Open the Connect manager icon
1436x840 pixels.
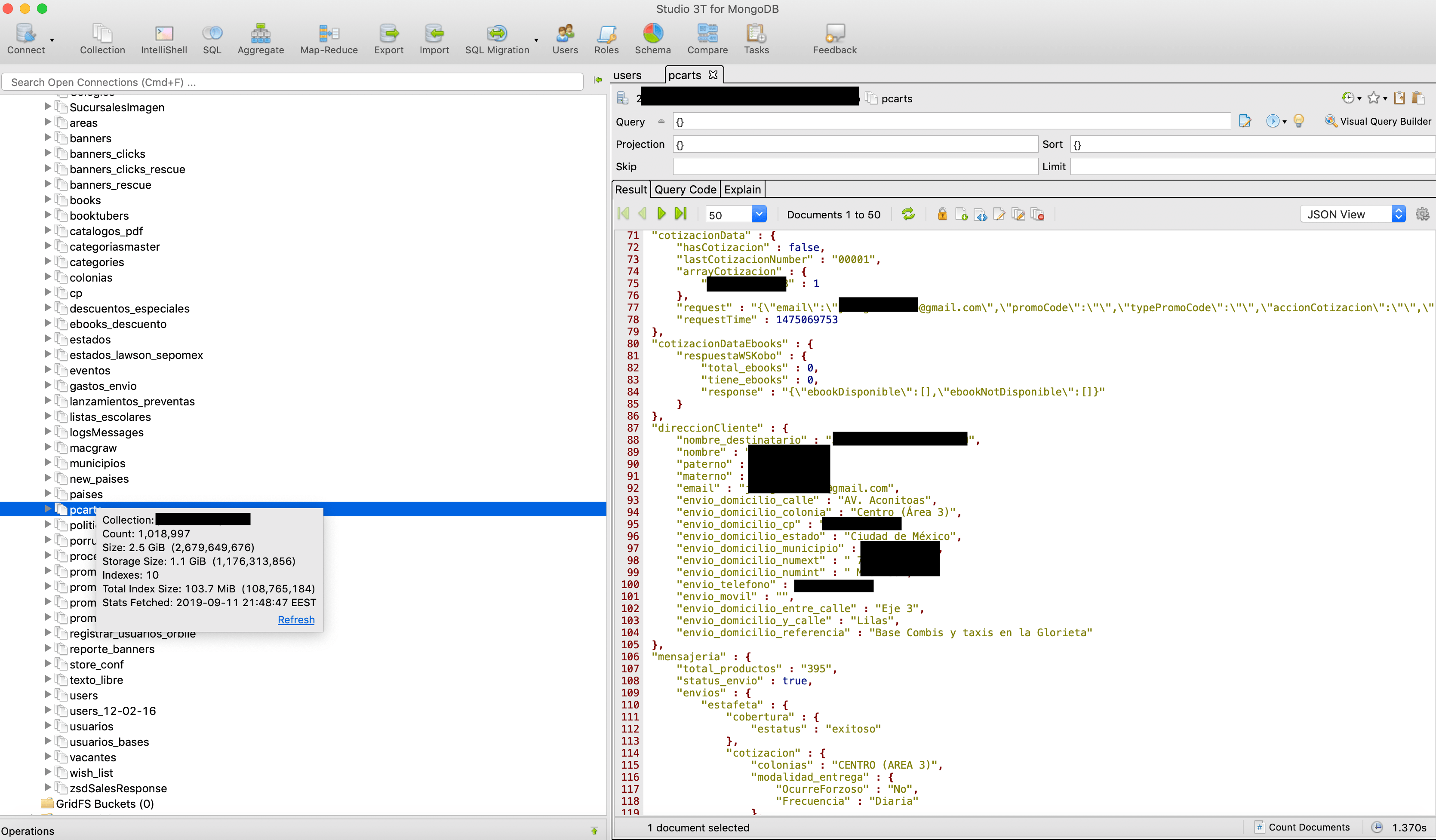click(x=26, y=39)
